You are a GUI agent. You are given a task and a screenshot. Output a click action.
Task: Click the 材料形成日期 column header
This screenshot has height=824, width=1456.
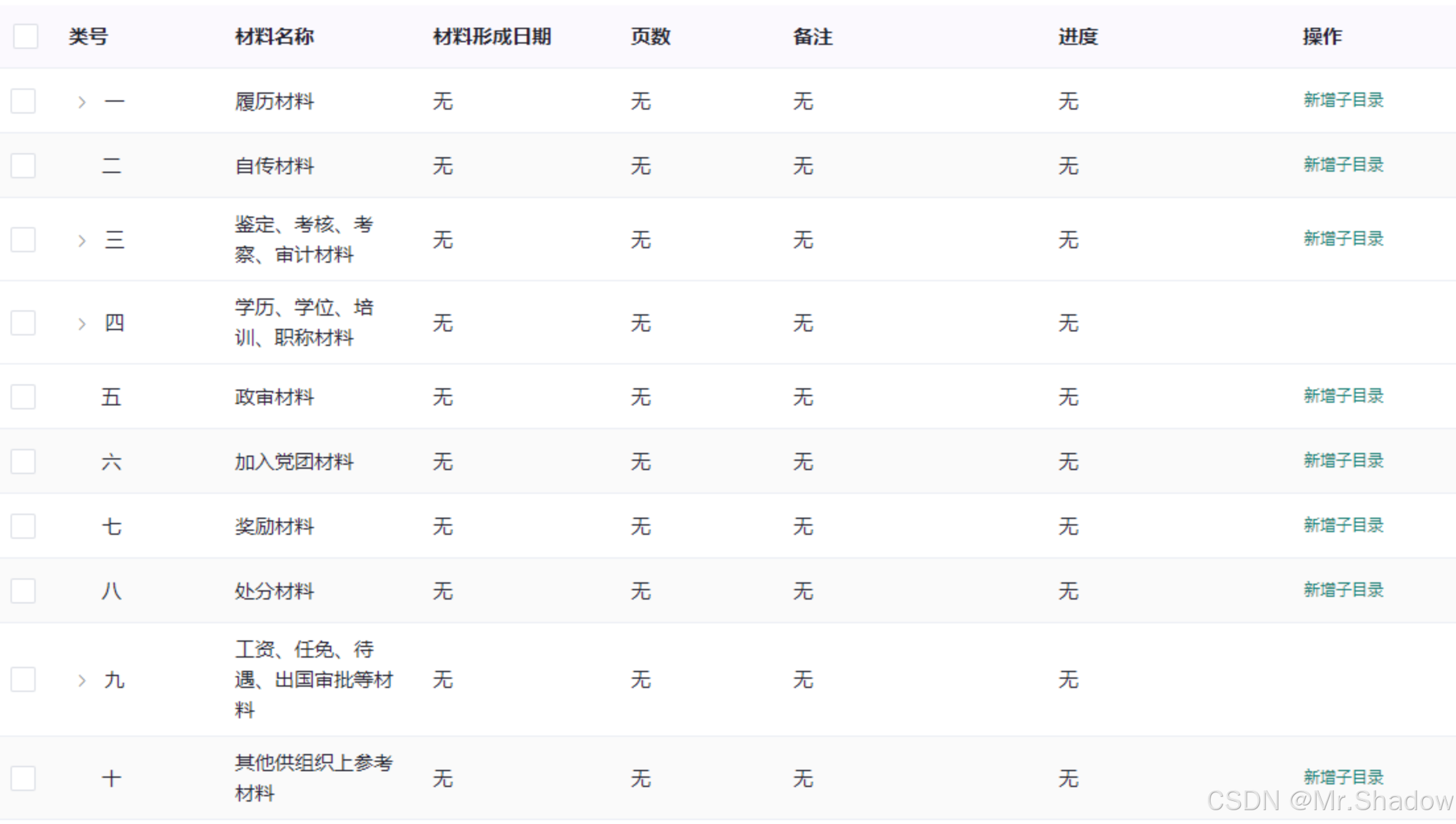pyautogui.click(x=492, y=36)
